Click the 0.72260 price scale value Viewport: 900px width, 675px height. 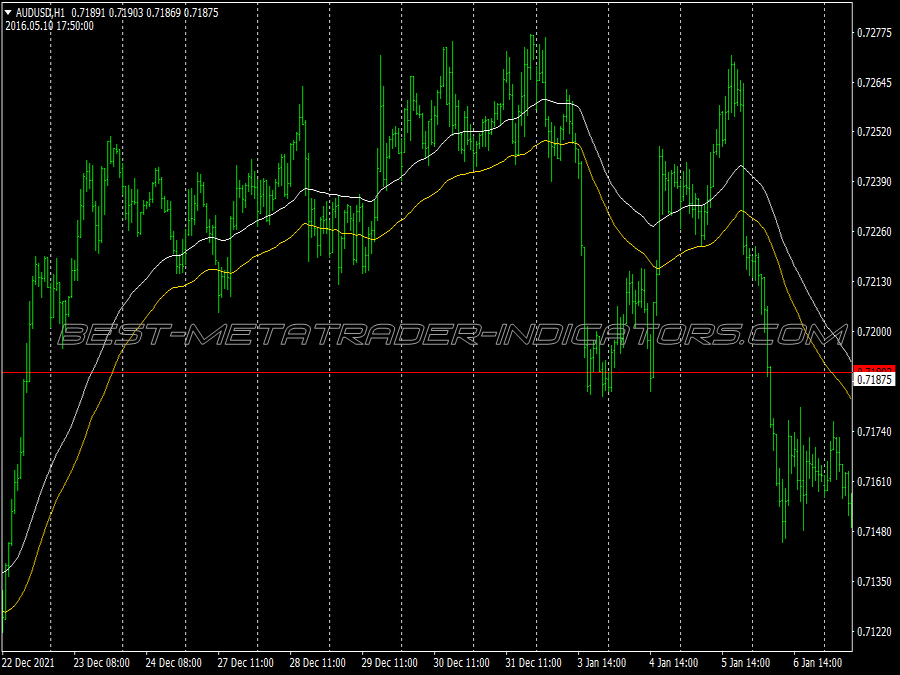pos(874,232)
